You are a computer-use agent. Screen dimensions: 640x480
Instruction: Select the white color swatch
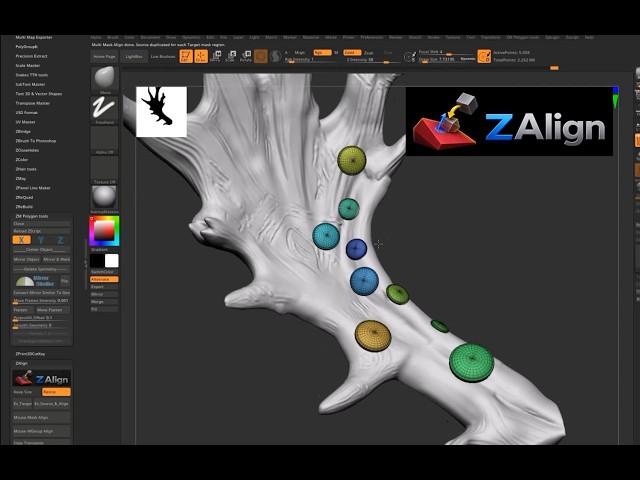pyautogui.click(x=111, y=261)
